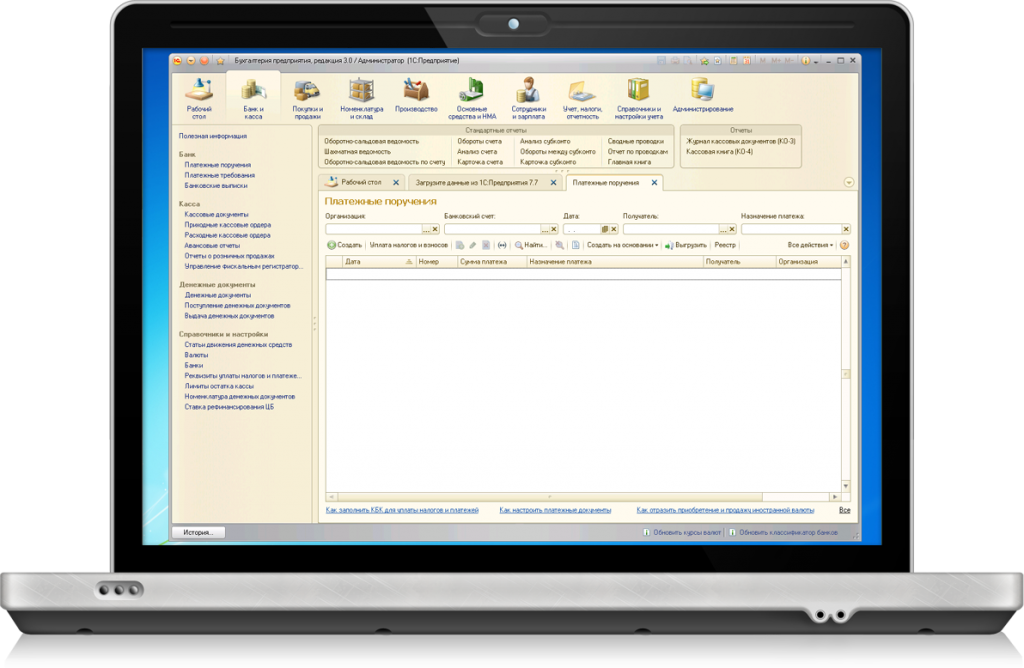Viewport: 1024px width, 668px height.
Task: Click the pencil edit icon in toolbar
Action: pyautogui.click(x=473, y=246)
